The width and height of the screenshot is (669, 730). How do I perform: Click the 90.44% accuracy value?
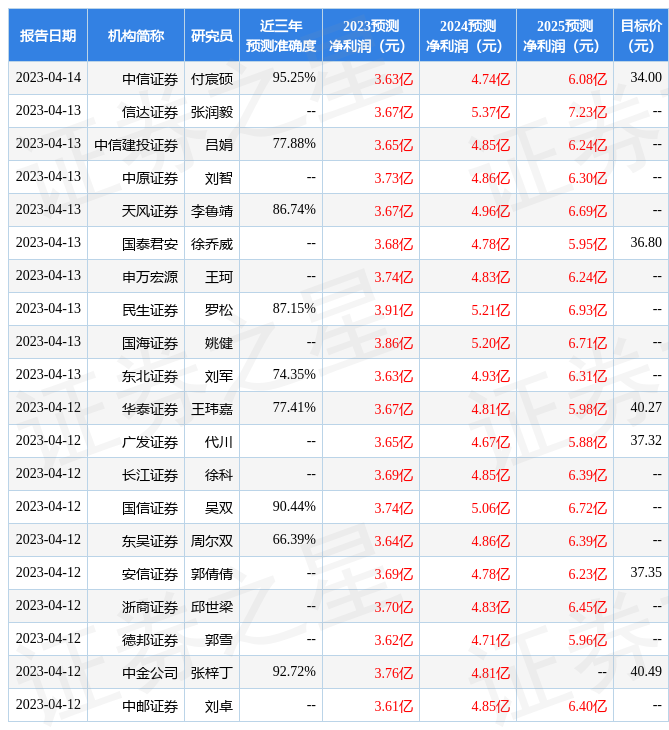point(294,506)
